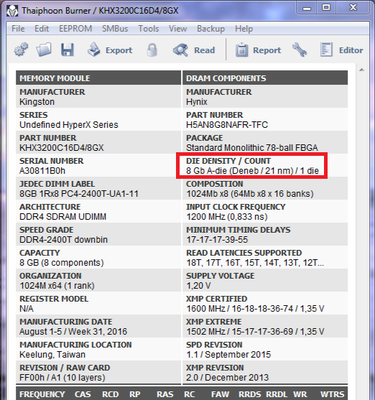Click the RCD column header

coord(110,394)
